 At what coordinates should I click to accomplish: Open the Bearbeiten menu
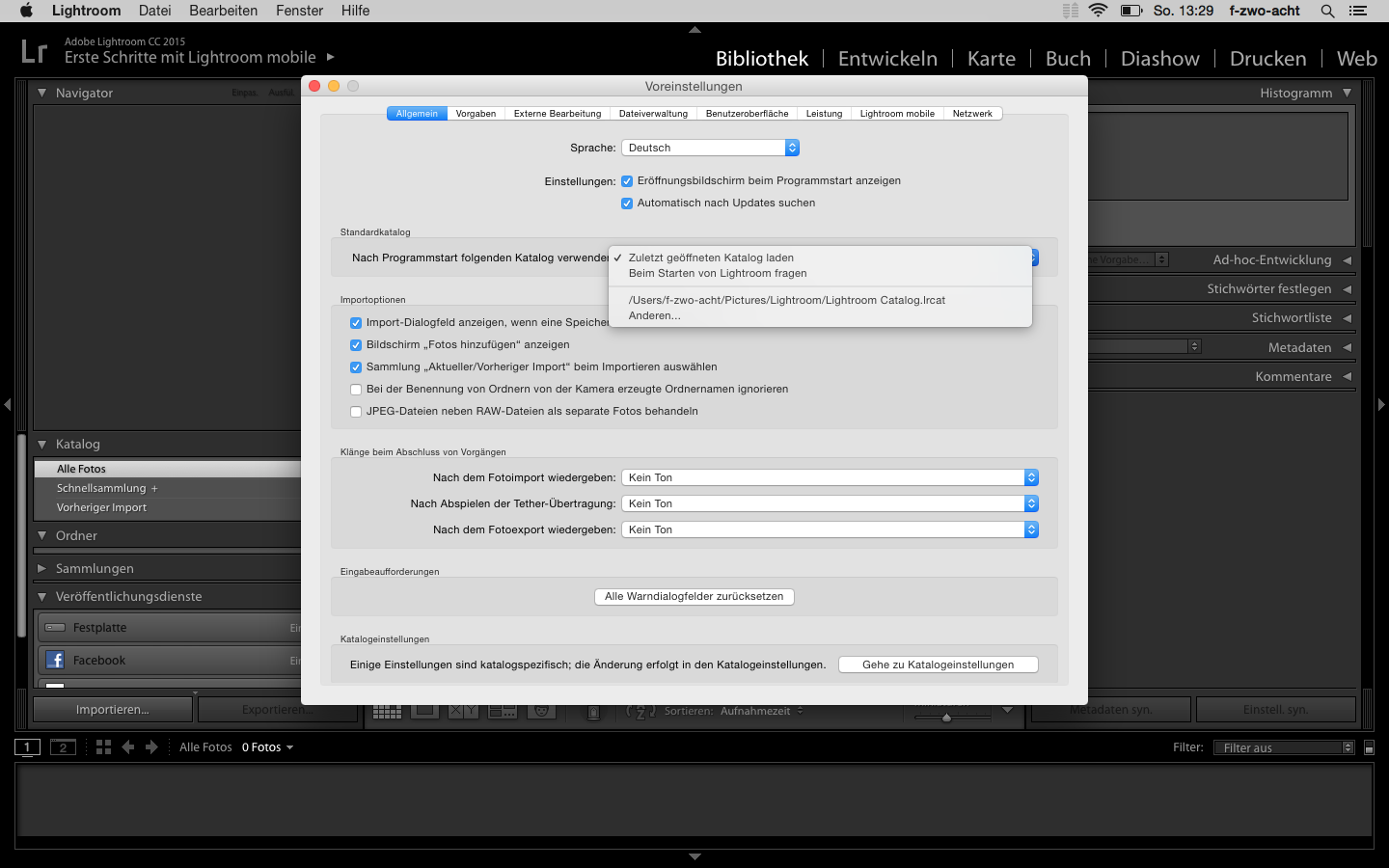click(223, 11)
